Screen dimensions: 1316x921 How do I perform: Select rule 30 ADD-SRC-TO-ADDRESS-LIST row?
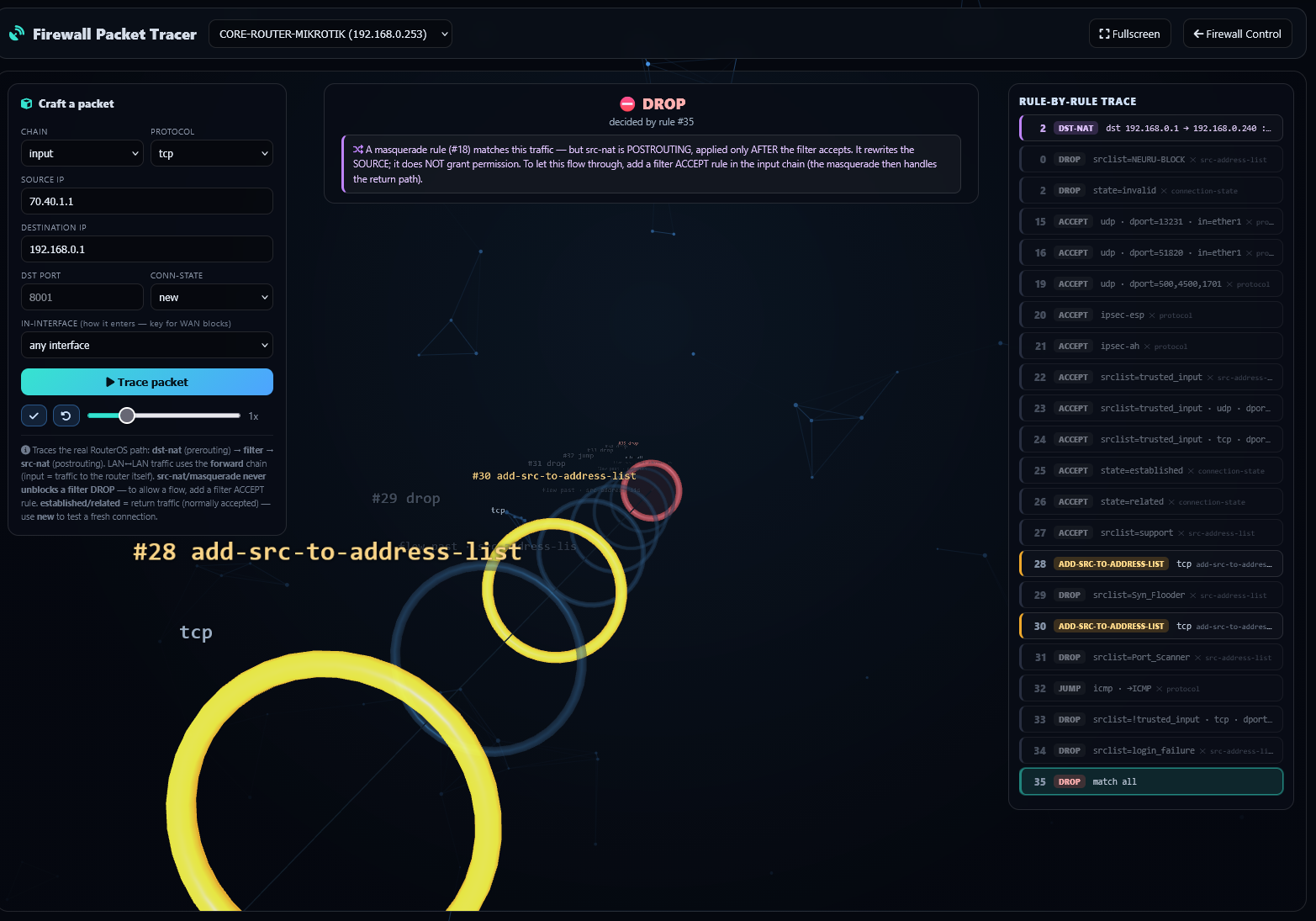(x=1151, y=626)
